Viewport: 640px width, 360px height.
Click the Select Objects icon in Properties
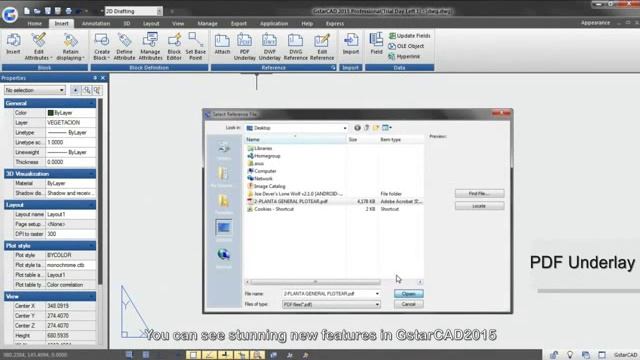[87, 90]
